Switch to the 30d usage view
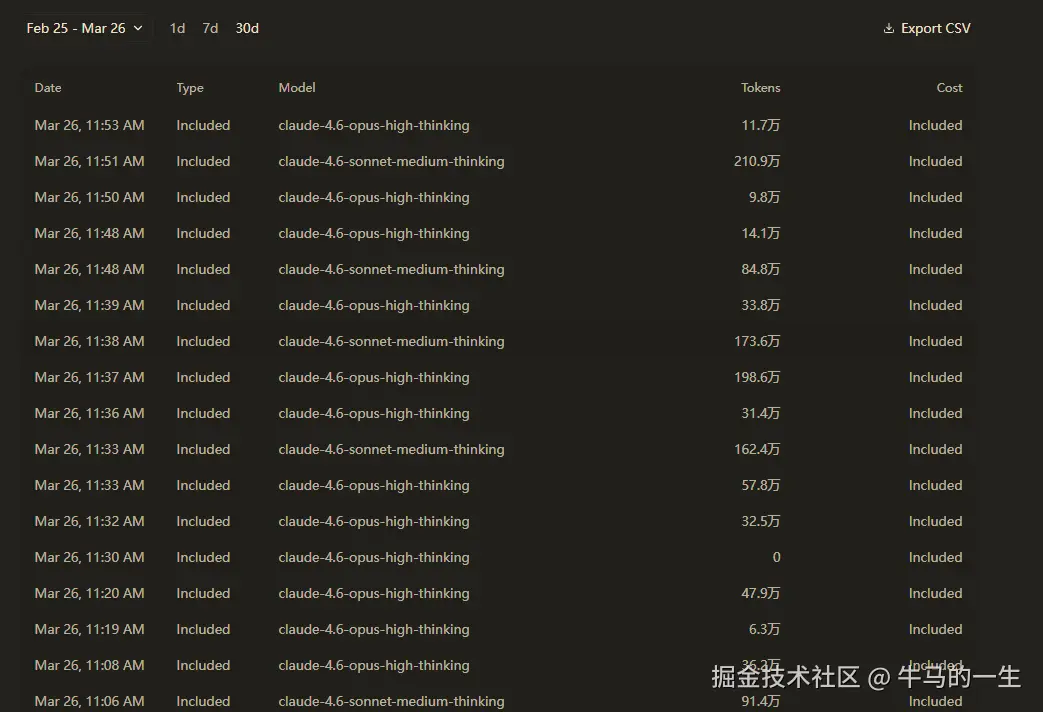 246,28
